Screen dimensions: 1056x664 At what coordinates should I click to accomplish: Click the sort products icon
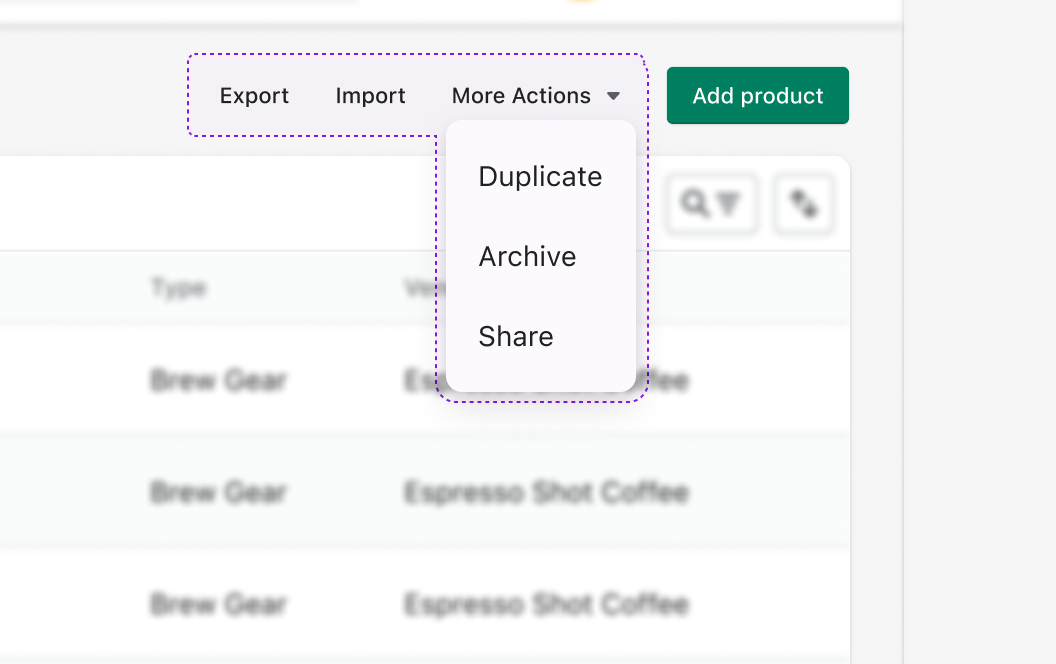click(804, 203)
